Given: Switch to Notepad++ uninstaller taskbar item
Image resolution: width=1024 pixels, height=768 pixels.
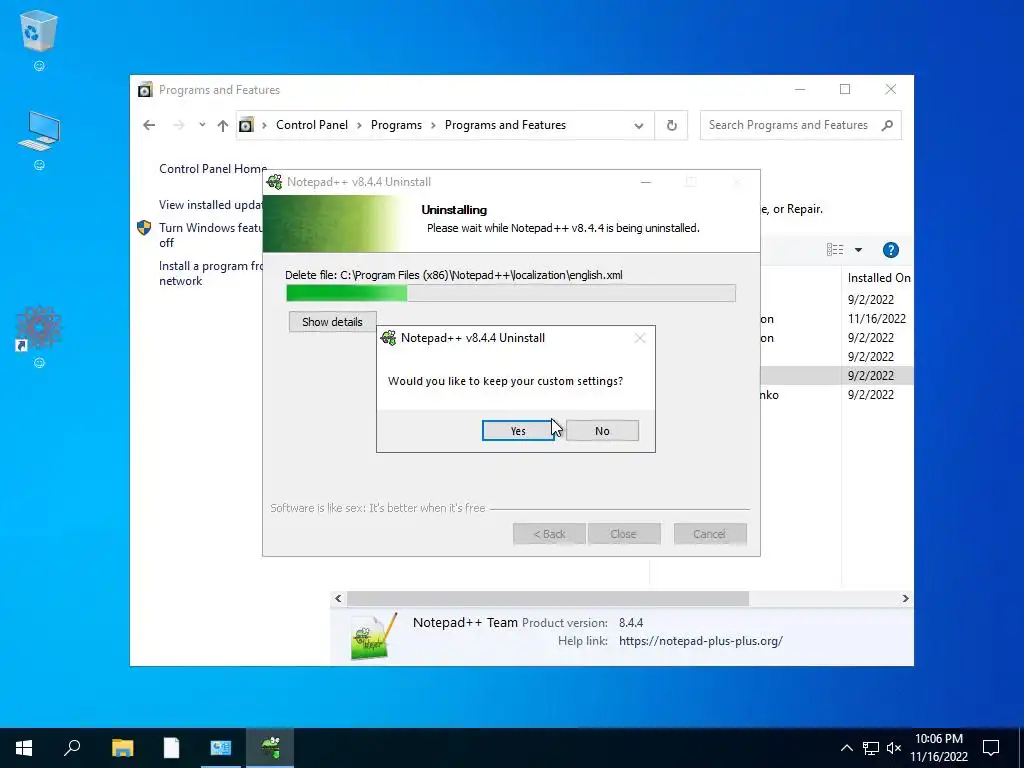Looking at the screenshot, I should (270, 748).
